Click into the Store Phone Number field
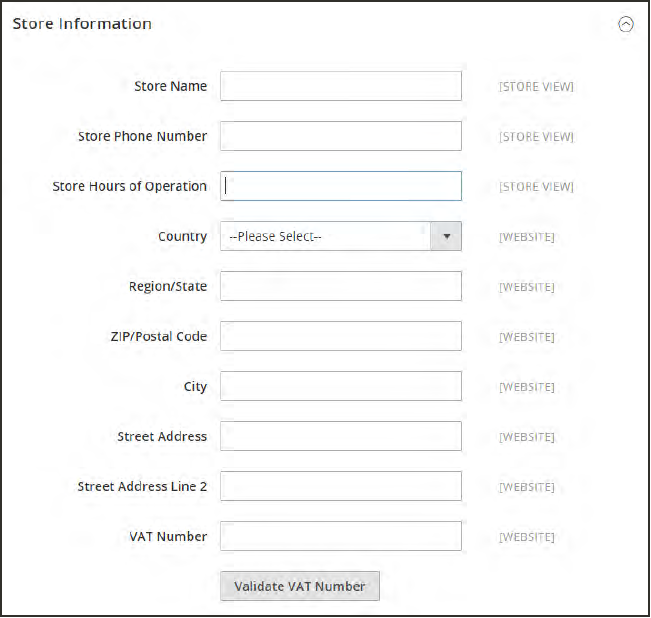 341,137
